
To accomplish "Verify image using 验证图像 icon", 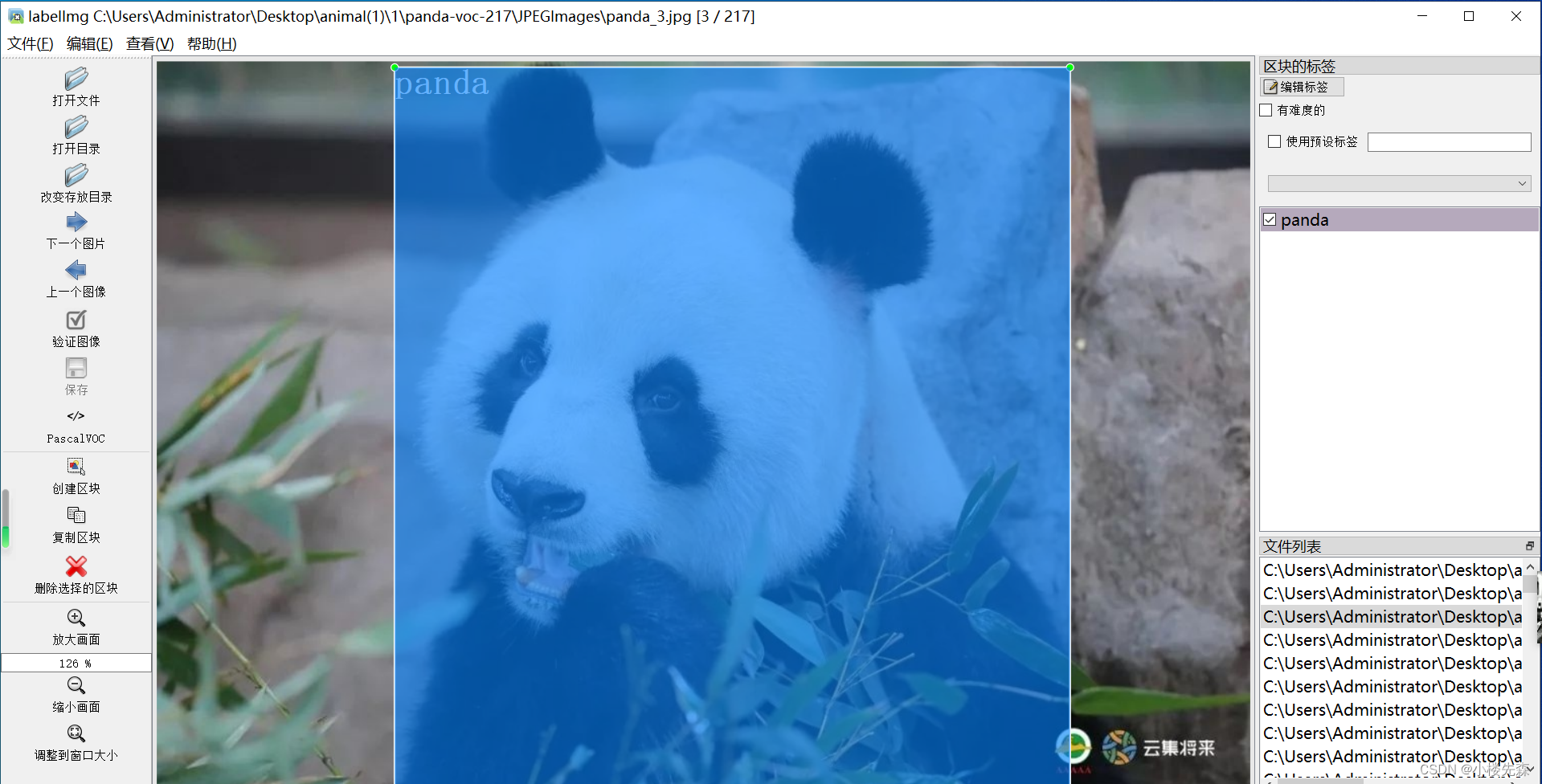I will [x=76, y=320].
